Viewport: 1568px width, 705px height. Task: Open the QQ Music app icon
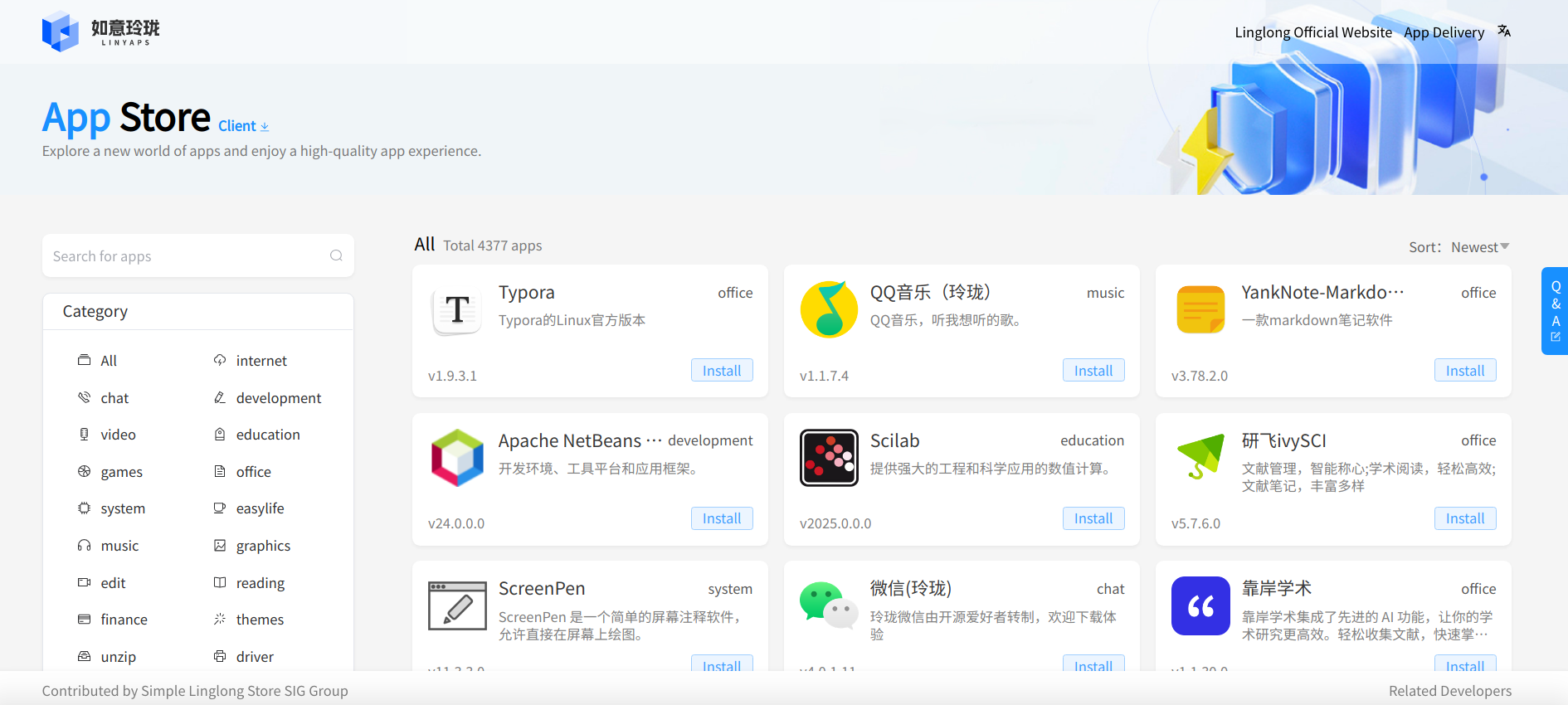(829, 309)
